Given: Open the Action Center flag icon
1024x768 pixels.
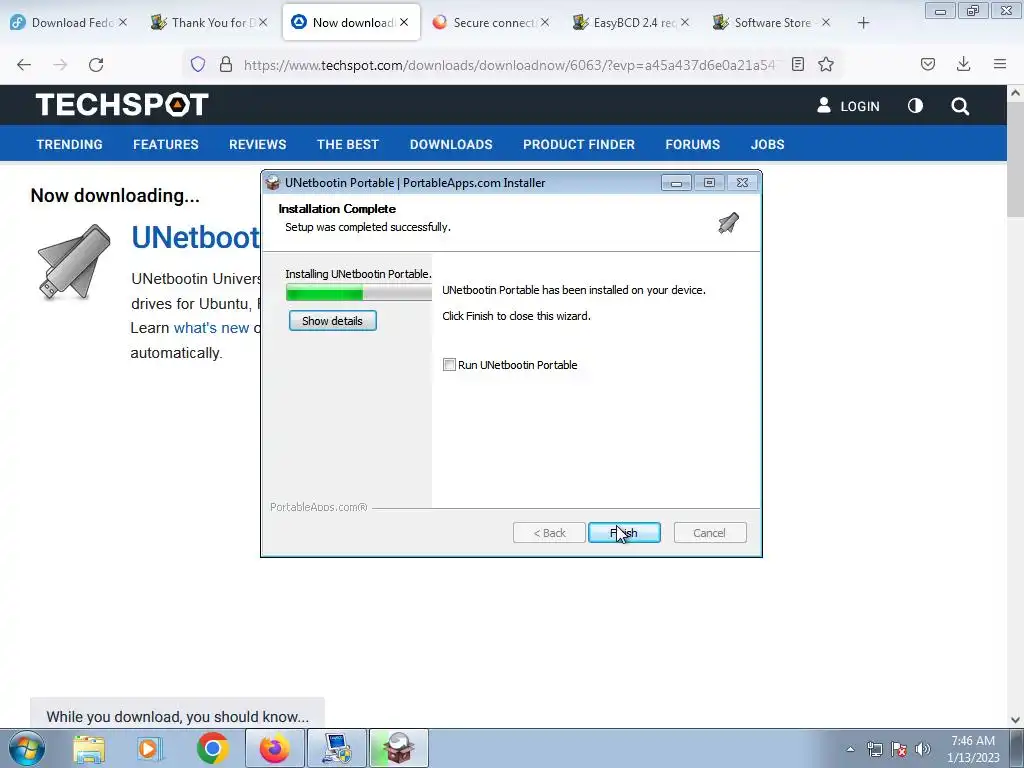Looking at the screenshot, I should [899, 749].
